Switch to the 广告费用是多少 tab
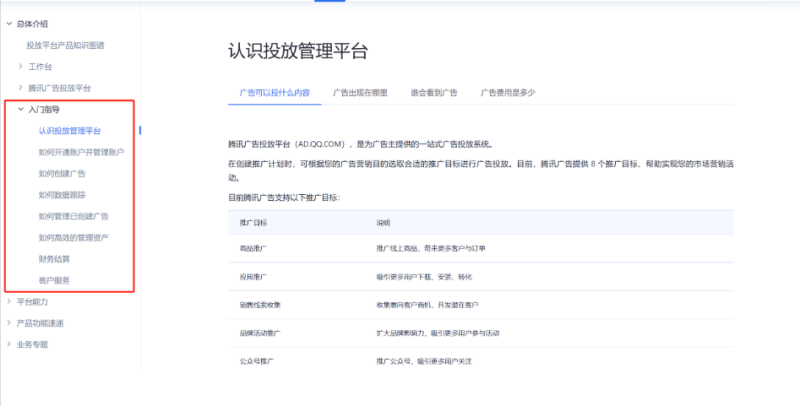Viewport: 800px width, 406px height. pos(508,93)
